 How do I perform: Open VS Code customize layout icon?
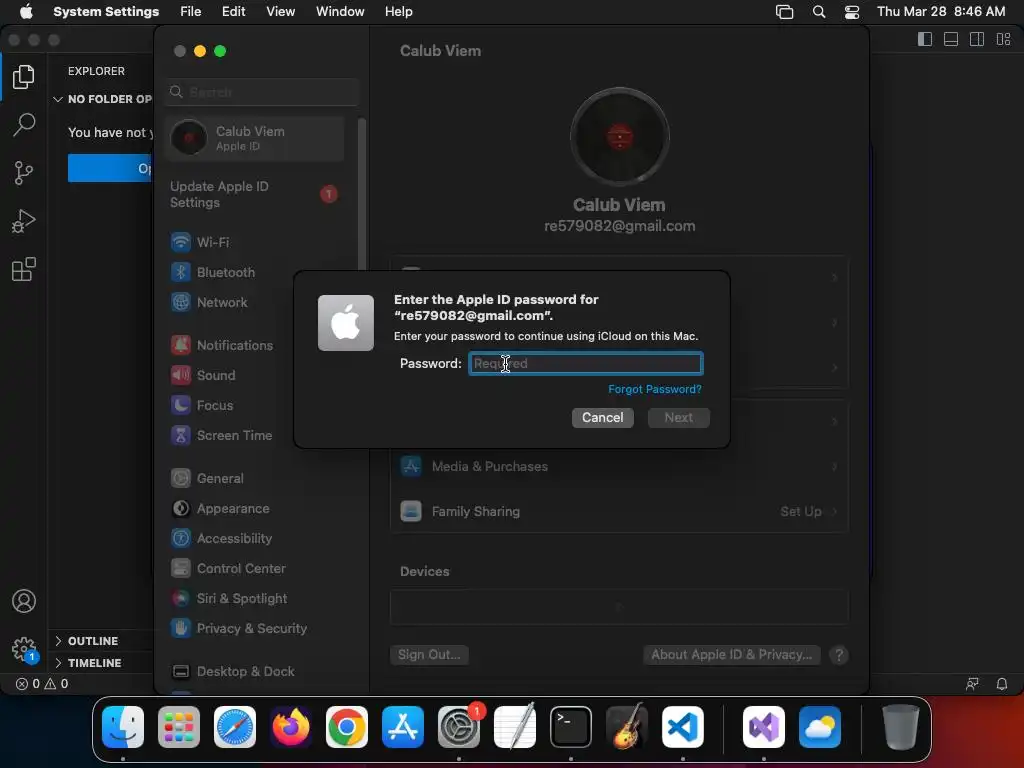(x=1003, y=39)
